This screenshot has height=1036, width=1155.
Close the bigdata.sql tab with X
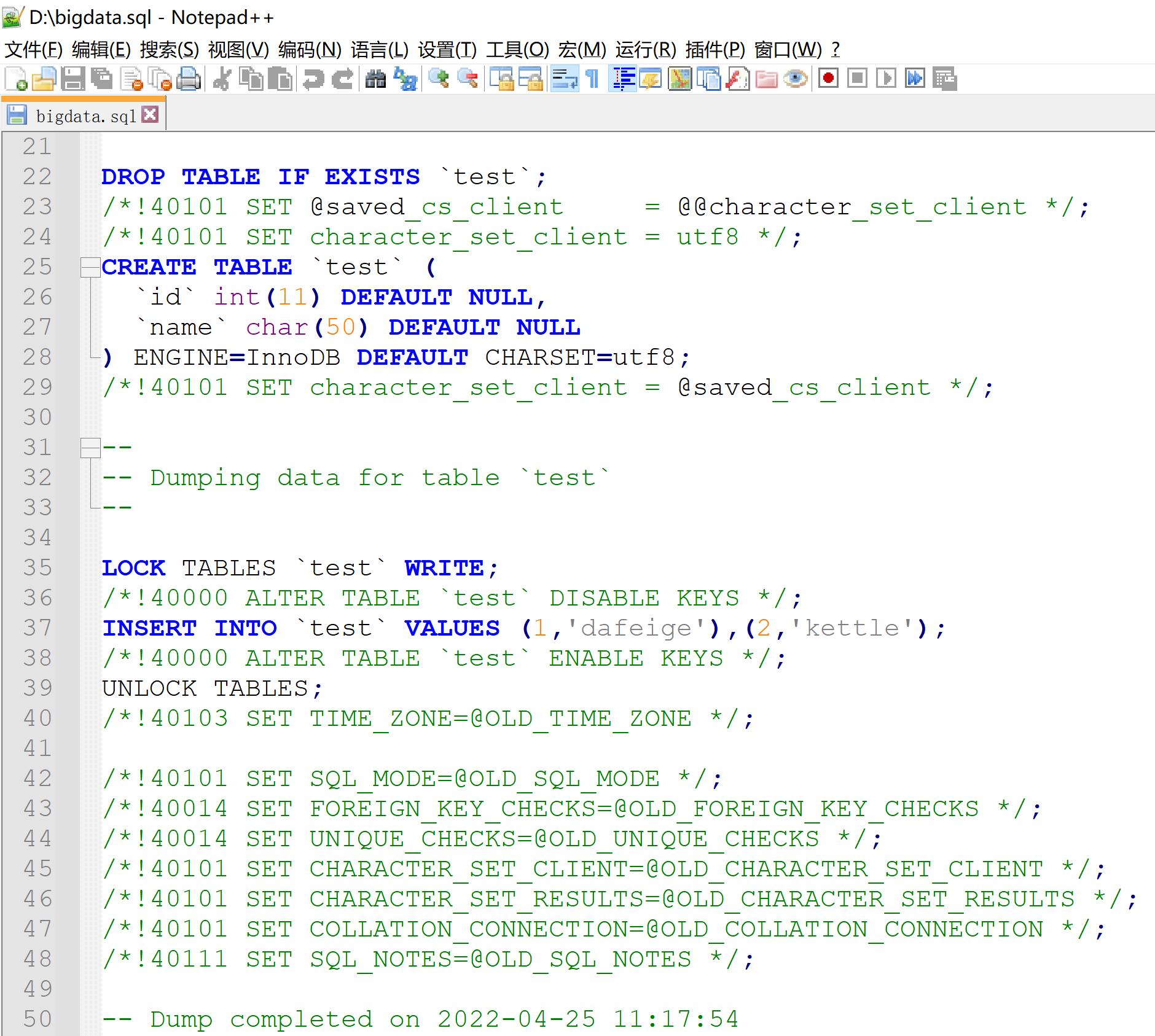click(151, 114)
